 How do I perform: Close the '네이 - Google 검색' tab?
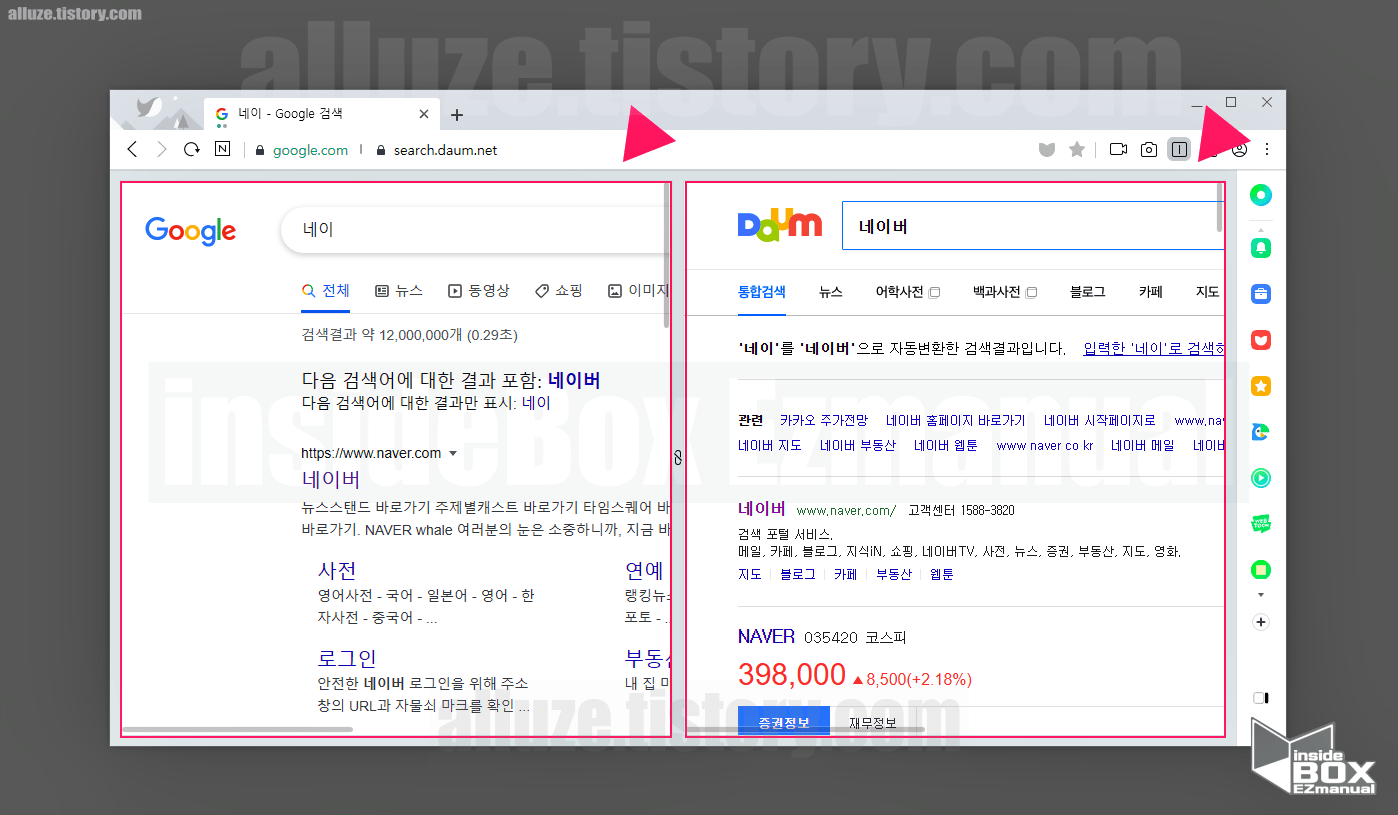(x=424, y=114)
